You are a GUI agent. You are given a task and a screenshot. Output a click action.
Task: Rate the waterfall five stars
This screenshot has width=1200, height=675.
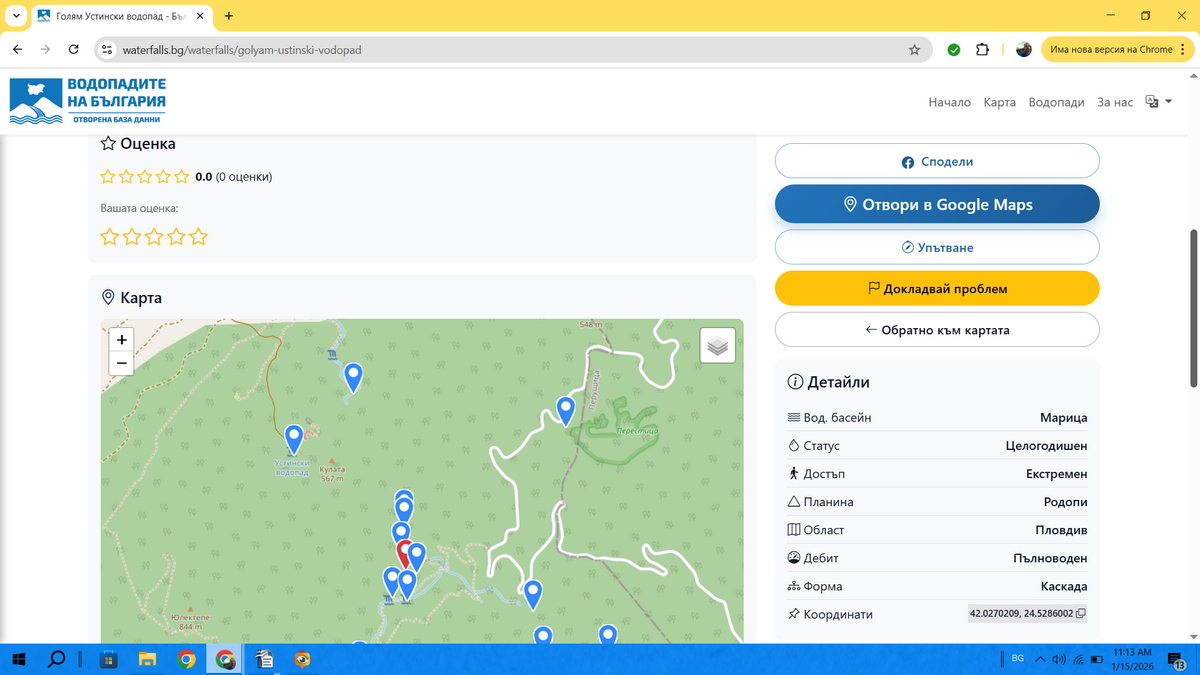point(199,237)
